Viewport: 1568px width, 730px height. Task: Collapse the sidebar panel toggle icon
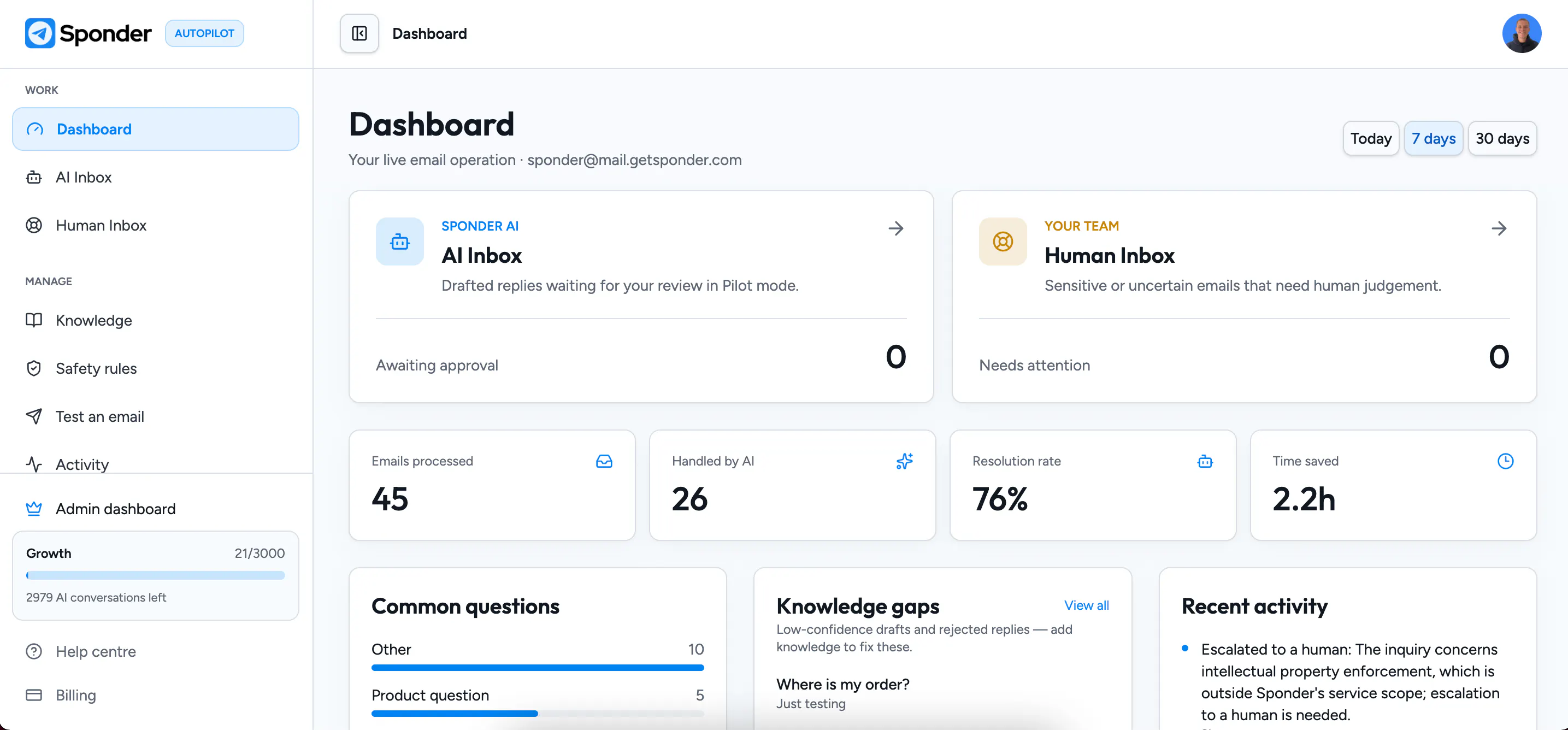(x=359, y=33)
